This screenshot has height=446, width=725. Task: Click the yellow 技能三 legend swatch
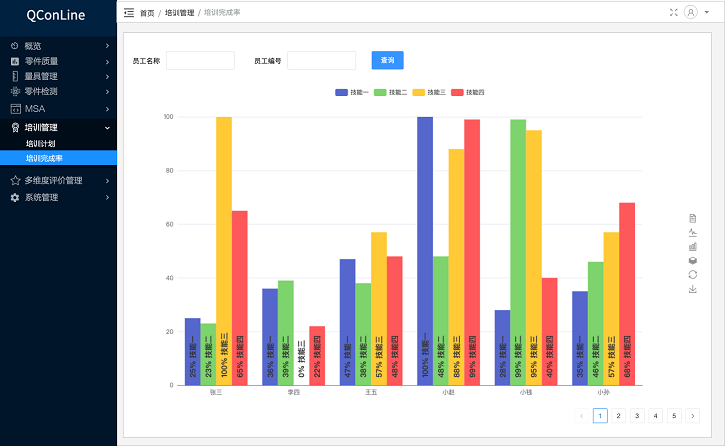(419, 92)
